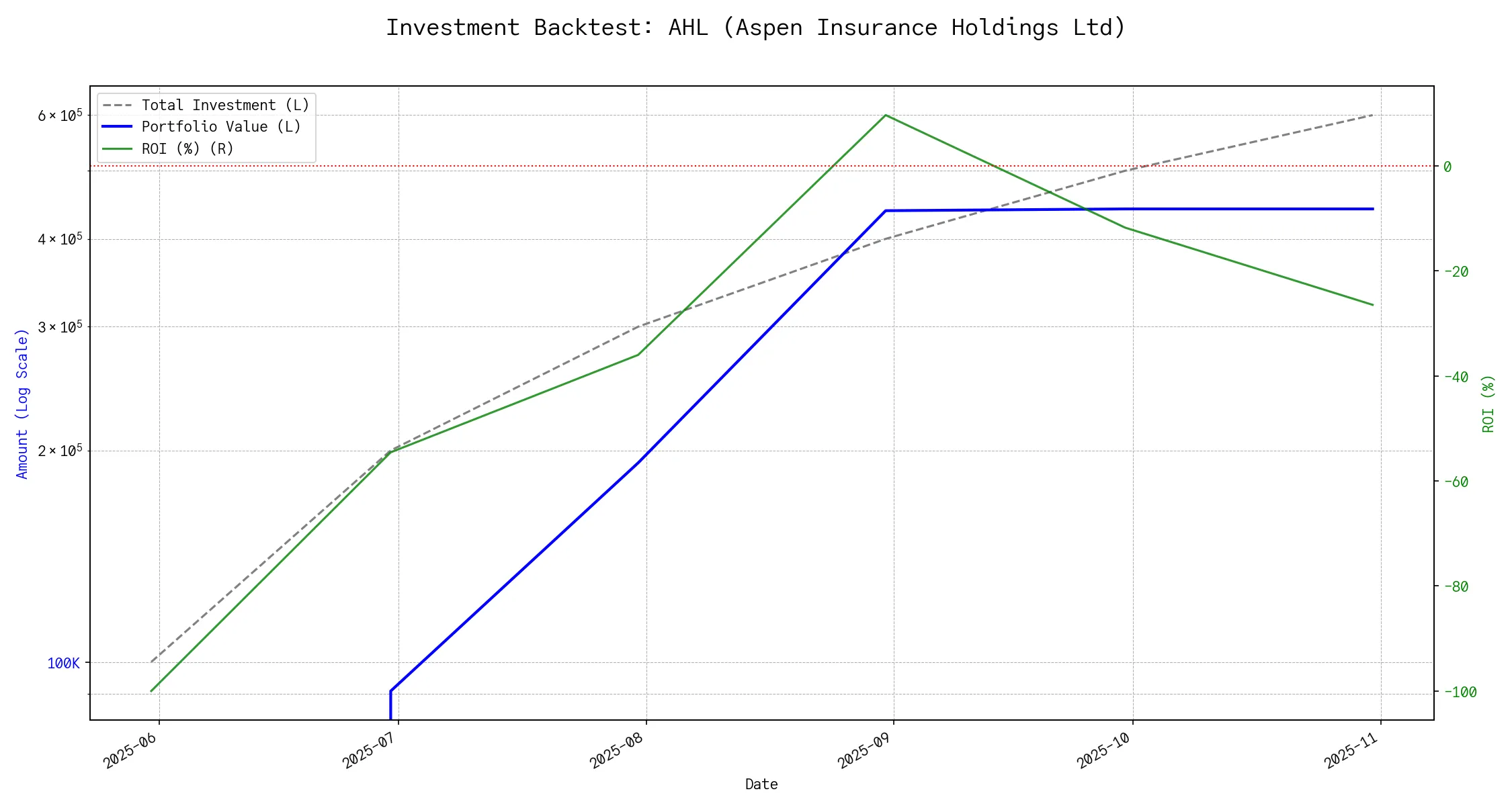
Task: Click the blue Portfolio Value line's right end
Action: tap(1372, 209)
